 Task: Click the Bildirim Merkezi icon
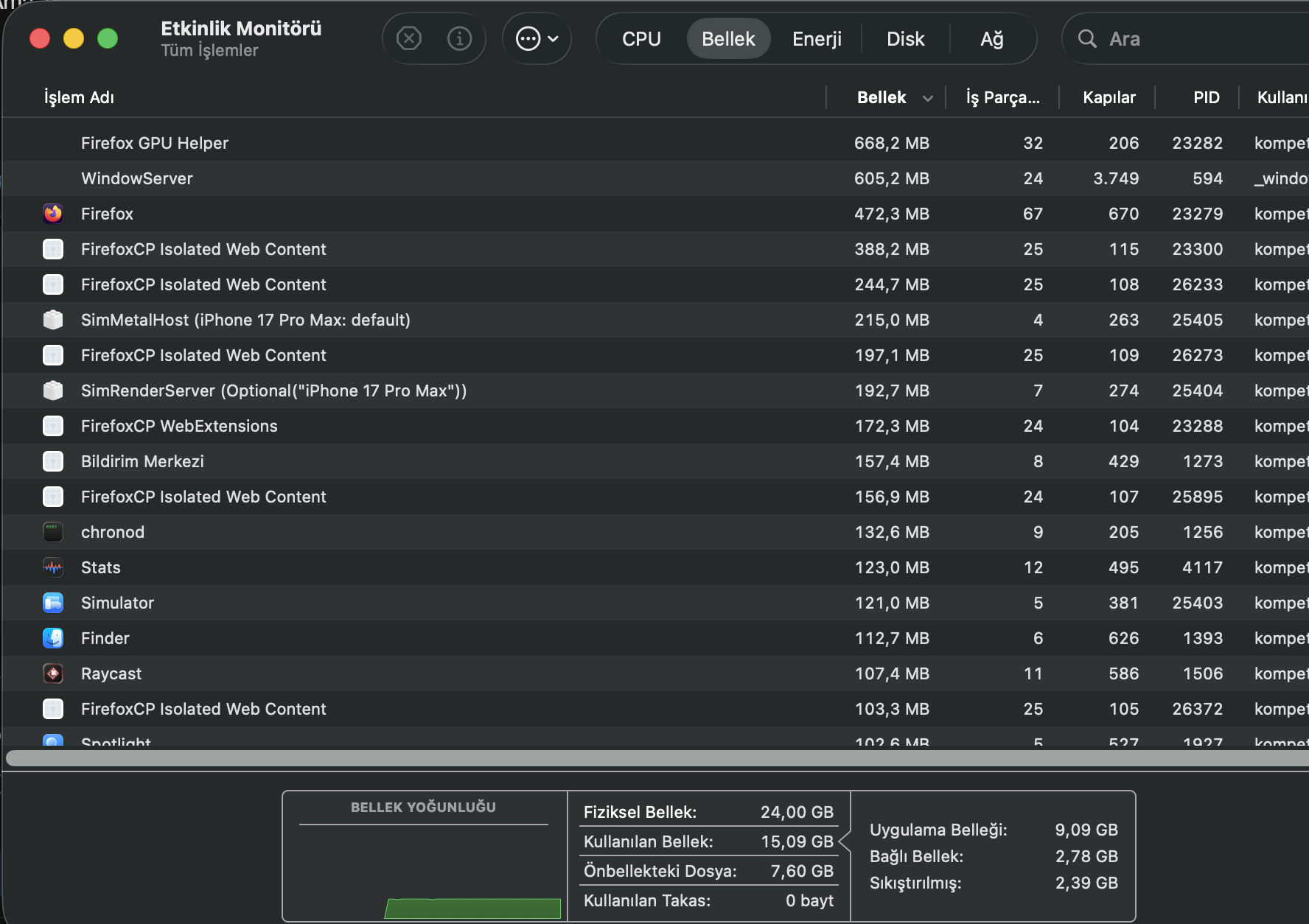click(53, 461)
